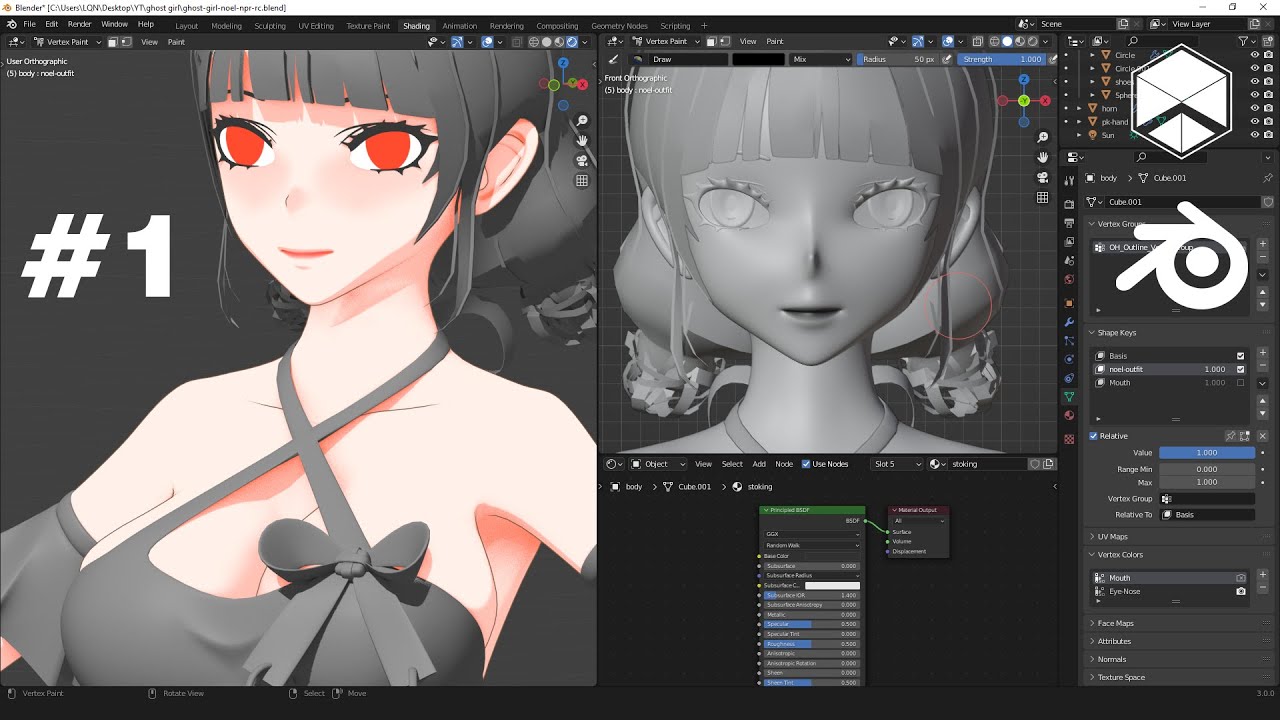This screenshot has height=720, width=1280.
Task: Toggle Use Nodes checkbox
Action: click(807, 464)
